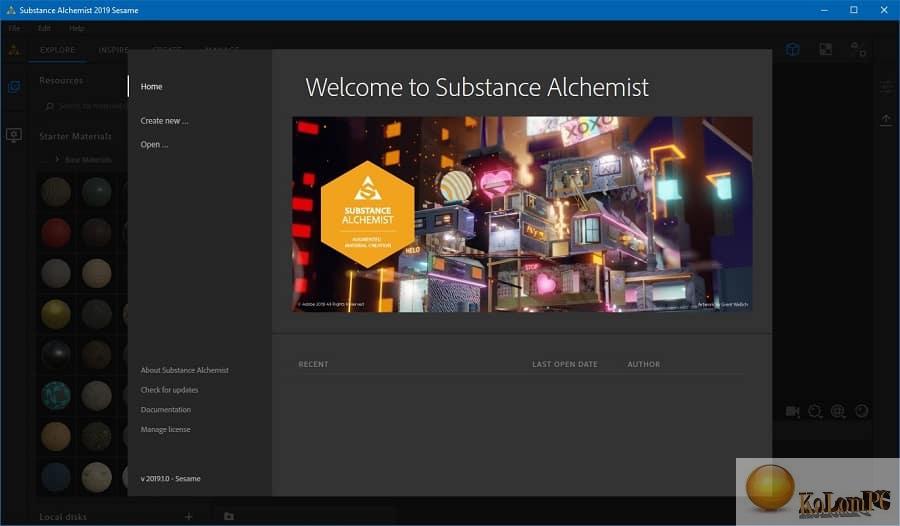The height and width of the screenshot is (526, 900).
Task: Switch to the EXPLORE tab
Action: (57, 50)
